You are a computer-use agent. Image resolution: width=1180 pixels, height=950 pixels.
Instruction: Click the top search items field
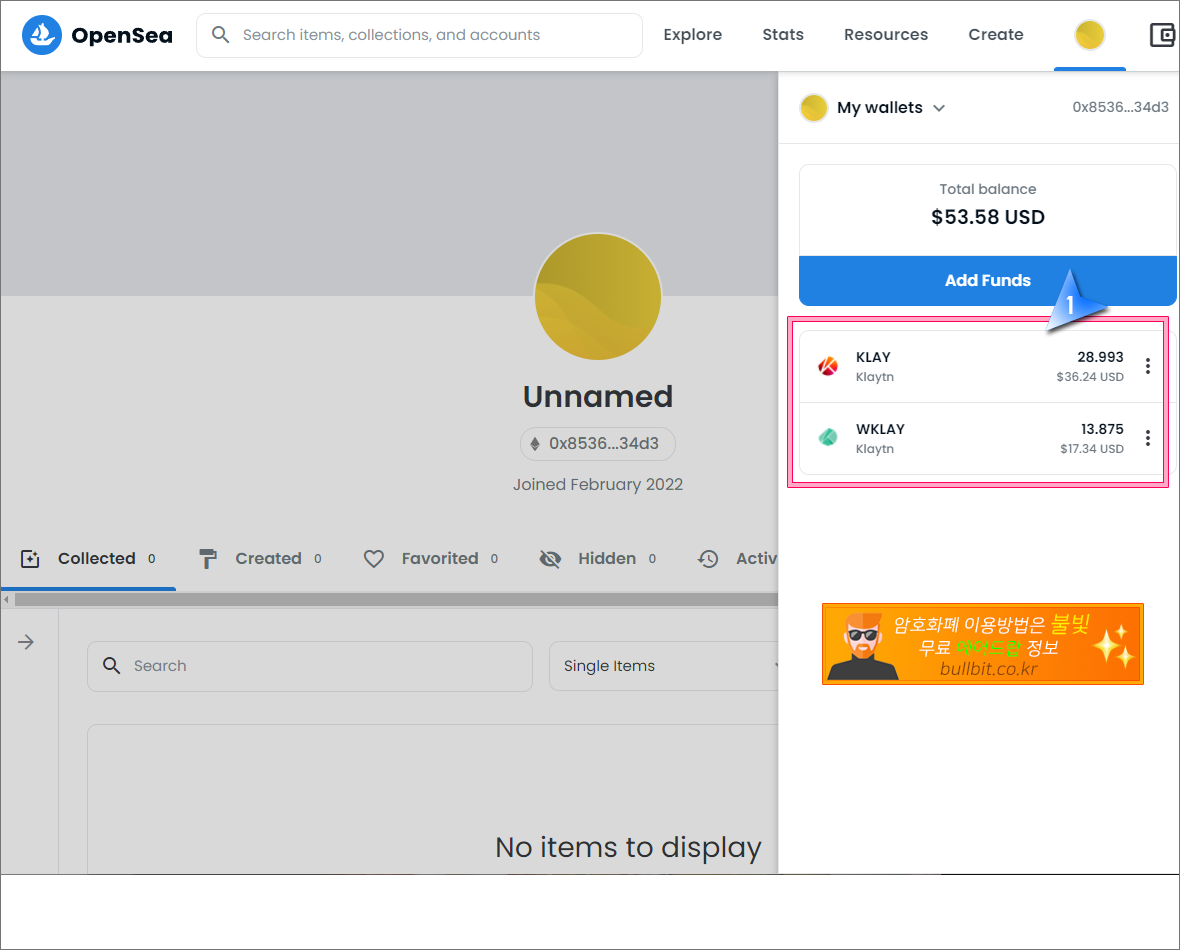click(419, 35)
